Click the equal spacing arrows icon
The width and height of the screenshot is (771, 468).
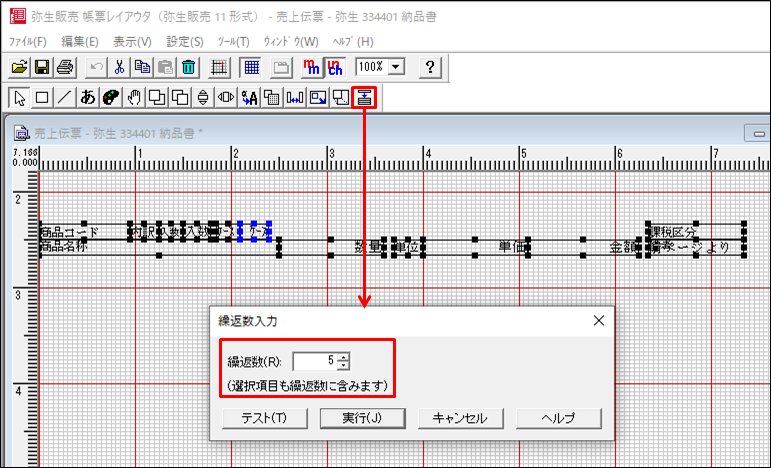point(295,98)
